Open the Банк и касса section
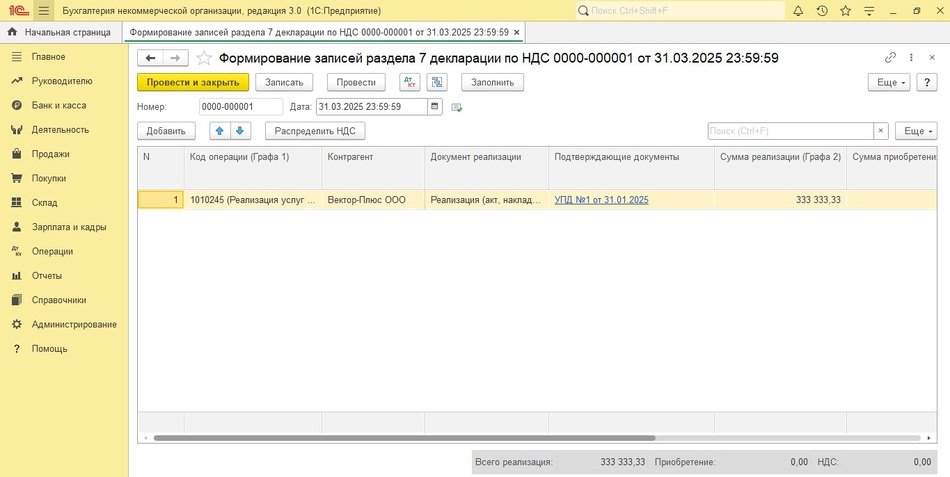950x477 pixels. point(58,105)
